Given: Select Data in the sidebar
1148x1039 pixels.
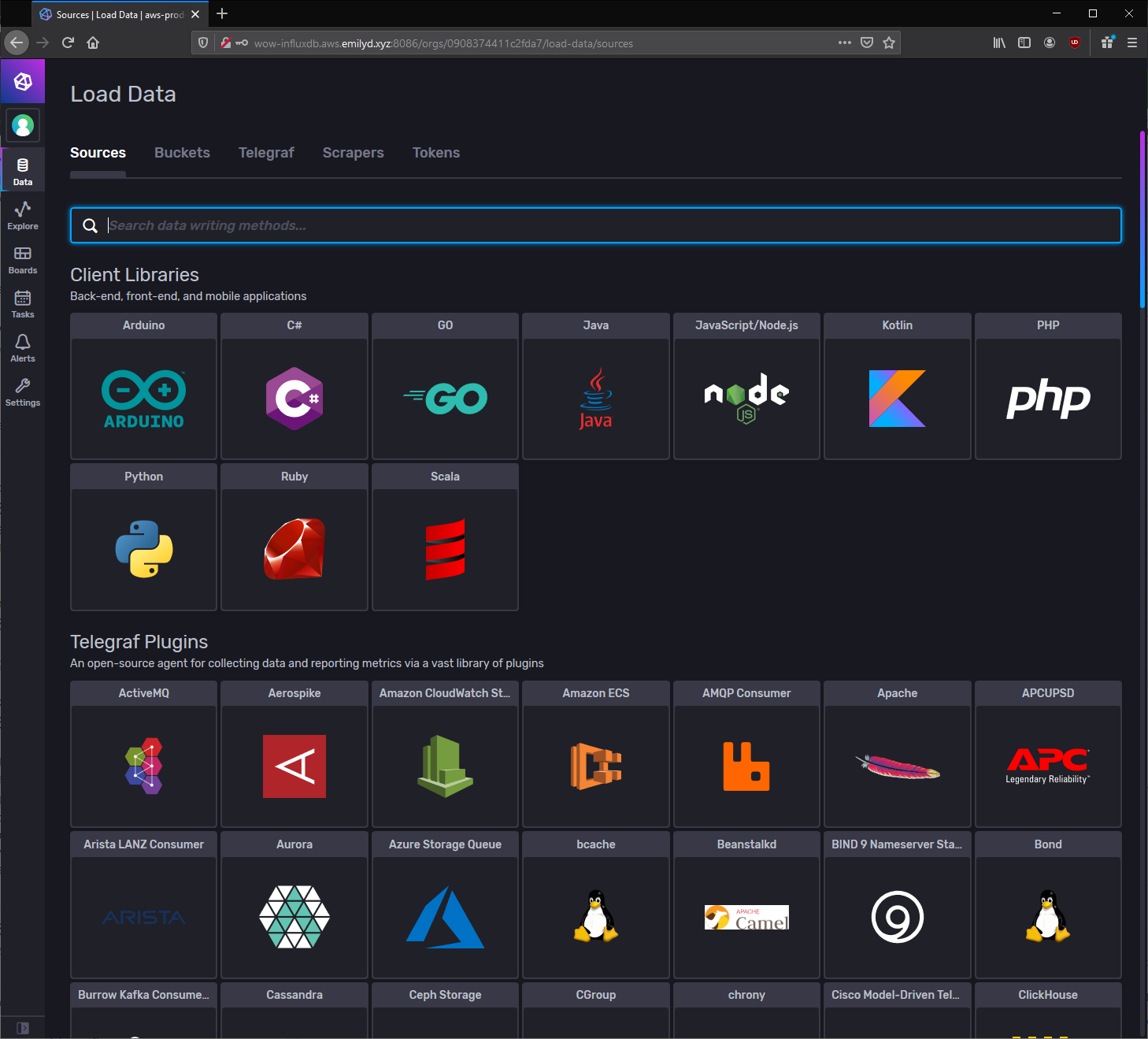Looking at the screenshot, I should click(23, 171).
